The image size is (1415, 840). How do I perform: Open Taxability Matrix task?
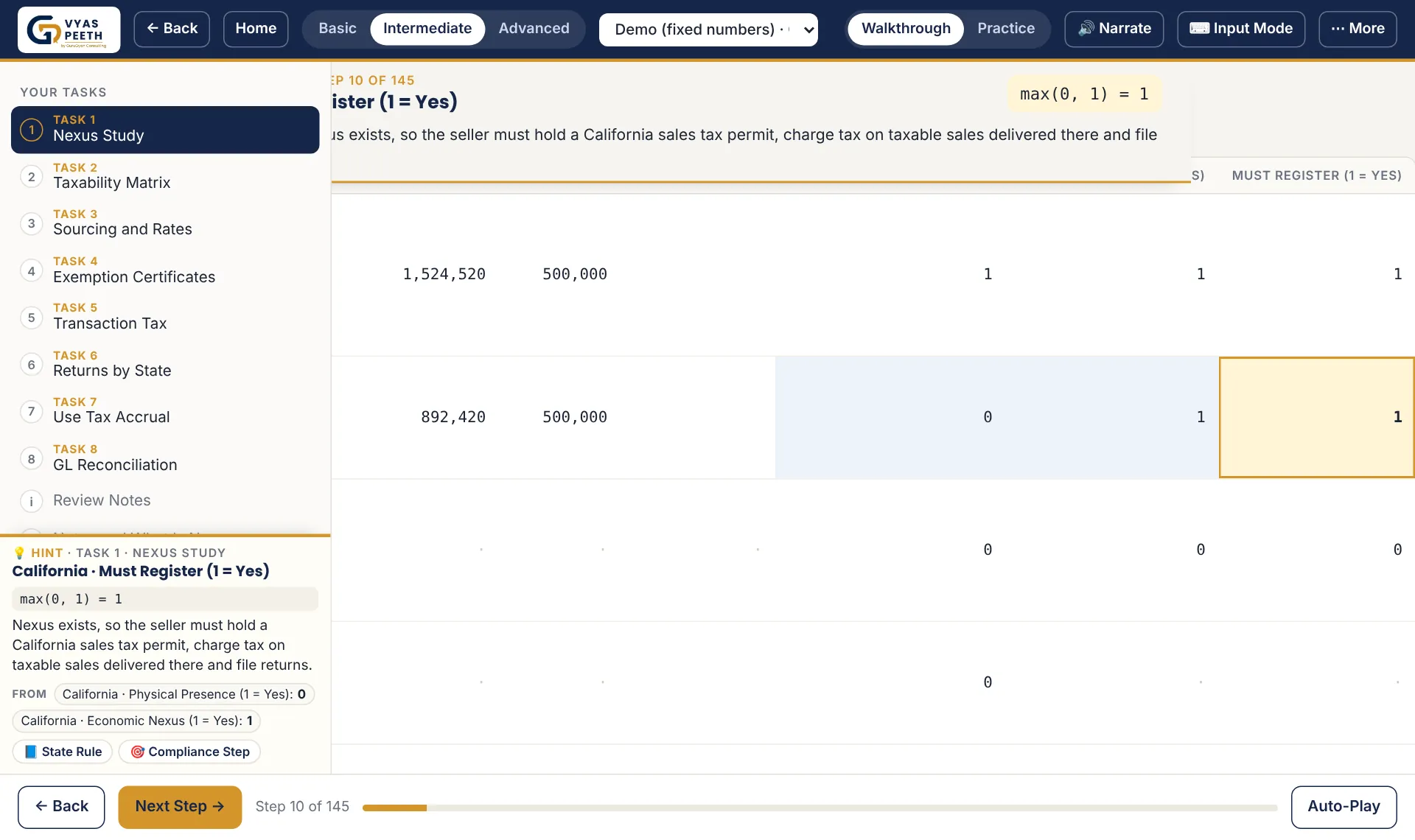pos(165,177)
